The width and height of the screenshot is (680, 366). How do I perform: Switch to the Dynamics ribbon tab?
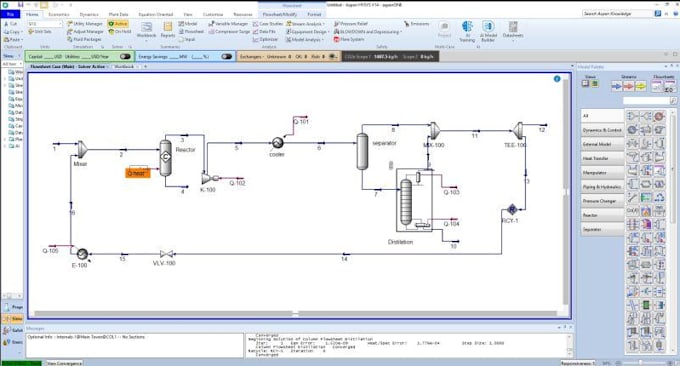pos(89,14)
